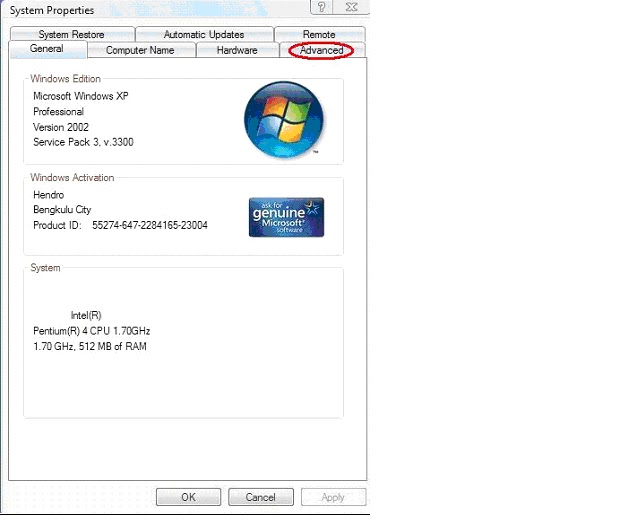The image size is (640, 530).
Task: Click the genuine Microsoft software badge
Action: point(287,217)
